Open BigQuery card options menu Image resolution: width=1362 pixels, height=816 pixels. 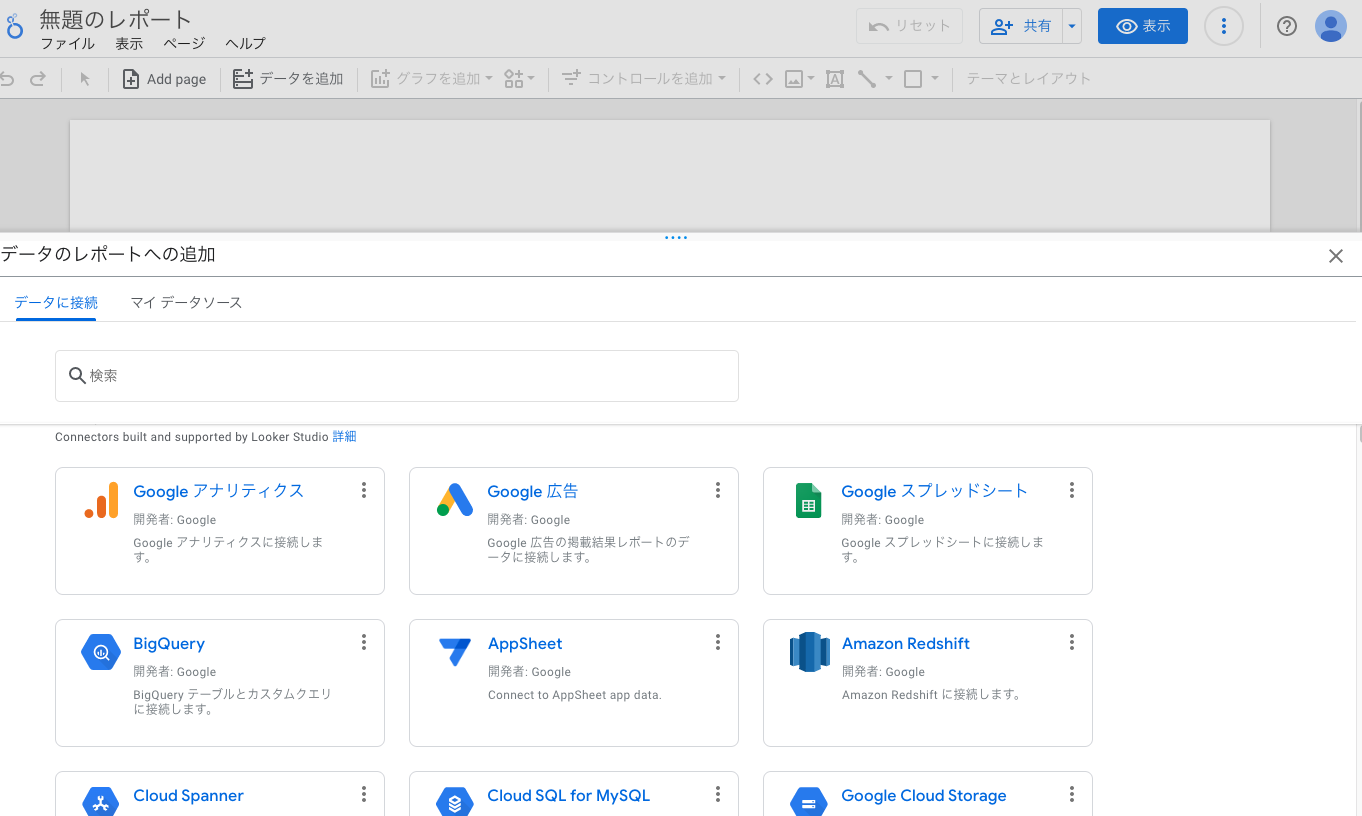[364, 642]
